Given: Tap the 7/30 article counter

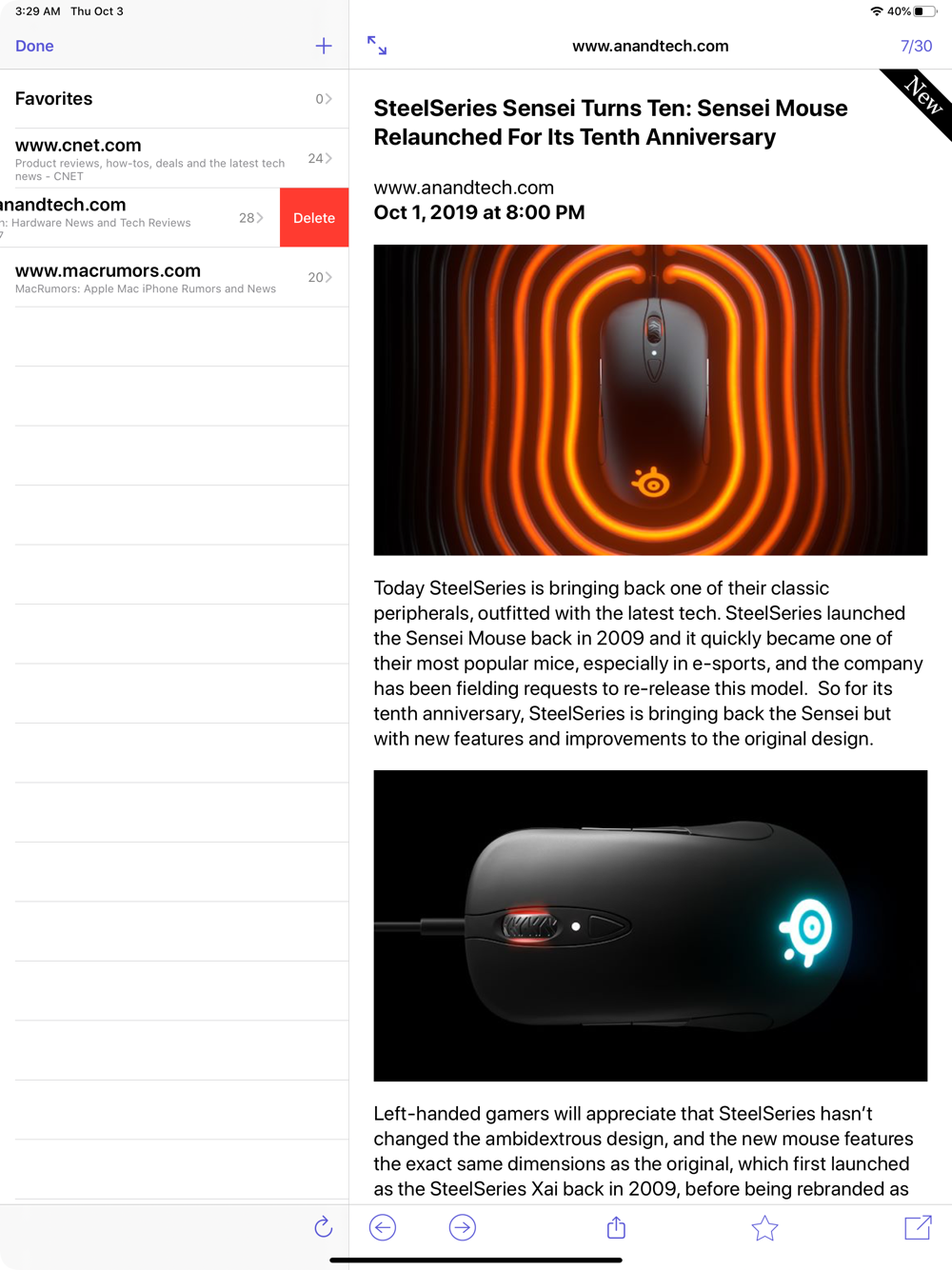Looking at the screenshot, I should (916, 46).
